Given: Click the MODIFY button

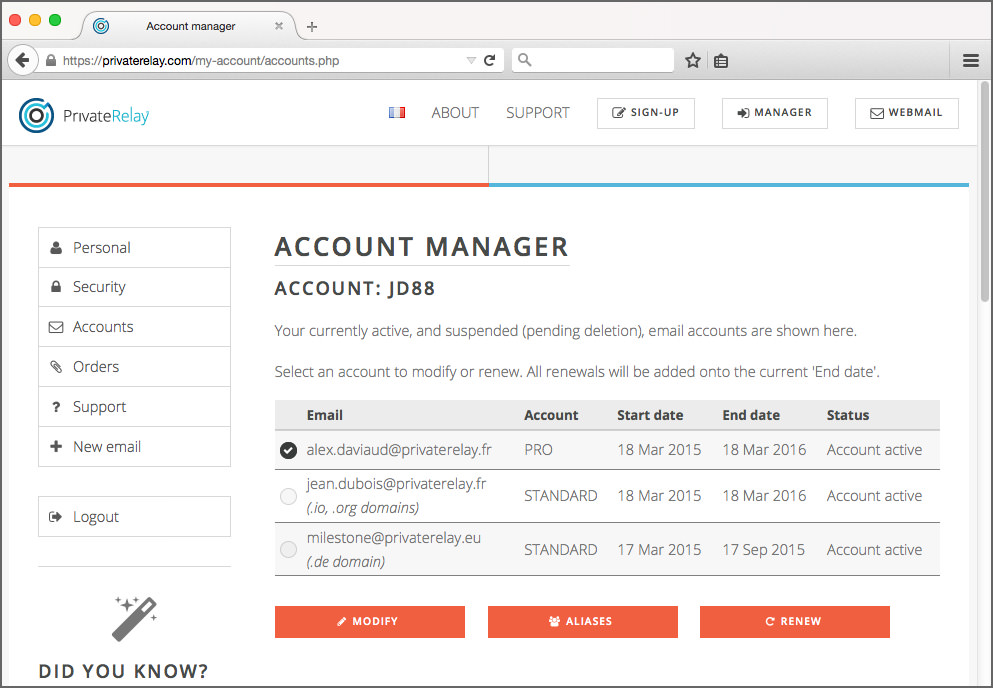Looking at the screenshot, I should [x=370, y=621].
